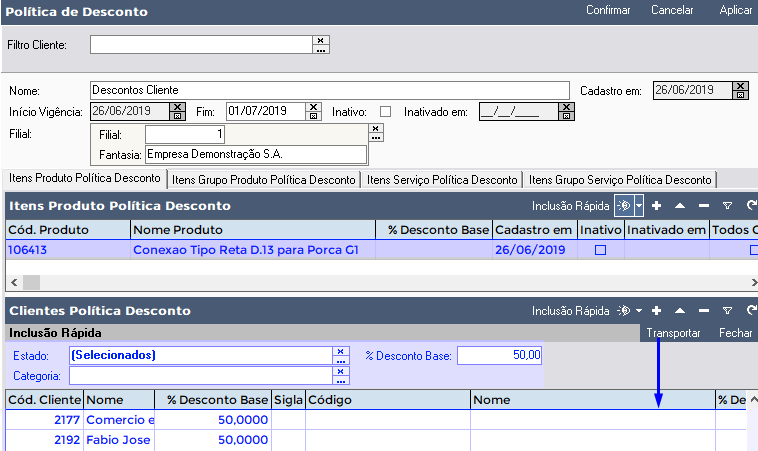Open Filial lookup via the ellipsis icon
Viewport: 758px width, 451px height.
coord(376,137)
